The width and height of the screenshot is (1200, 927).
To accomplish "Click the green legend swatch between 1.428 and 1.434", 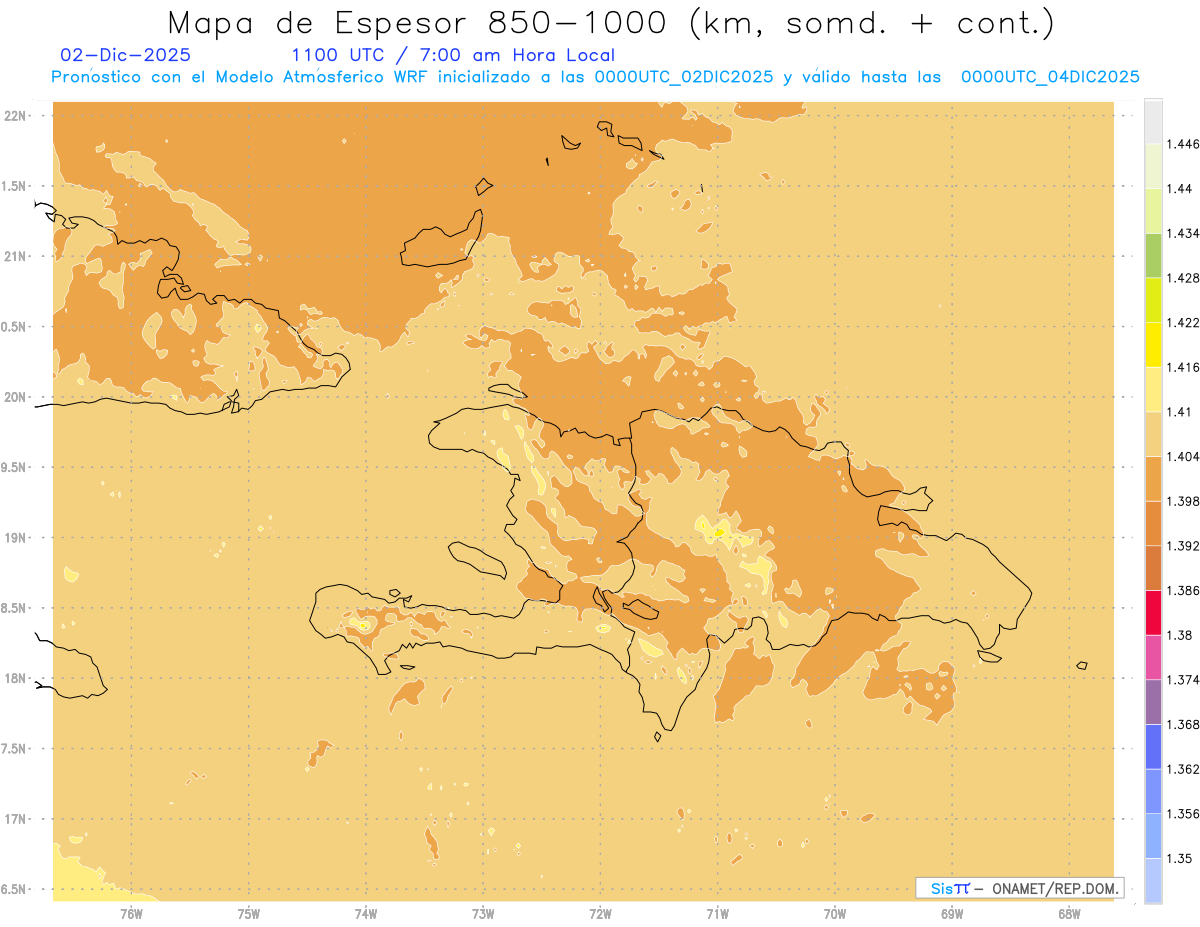I will coord(1153,255).
